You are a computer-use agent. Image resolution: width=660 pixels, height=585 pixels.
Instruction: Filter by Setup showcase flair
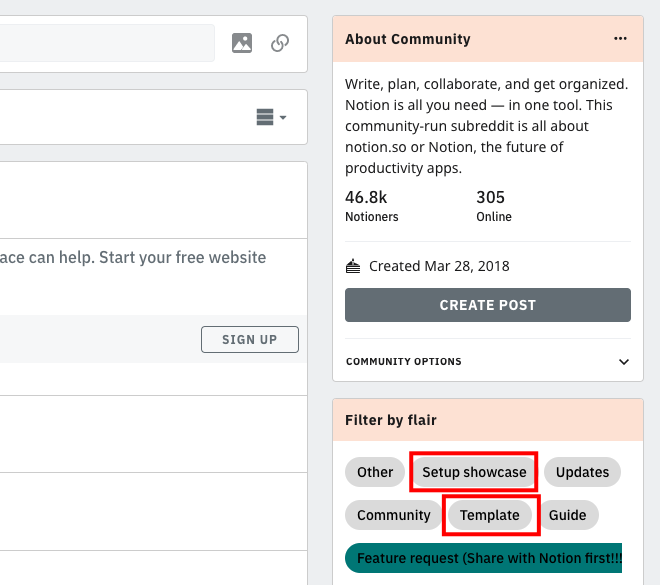[x=474, y=472]
